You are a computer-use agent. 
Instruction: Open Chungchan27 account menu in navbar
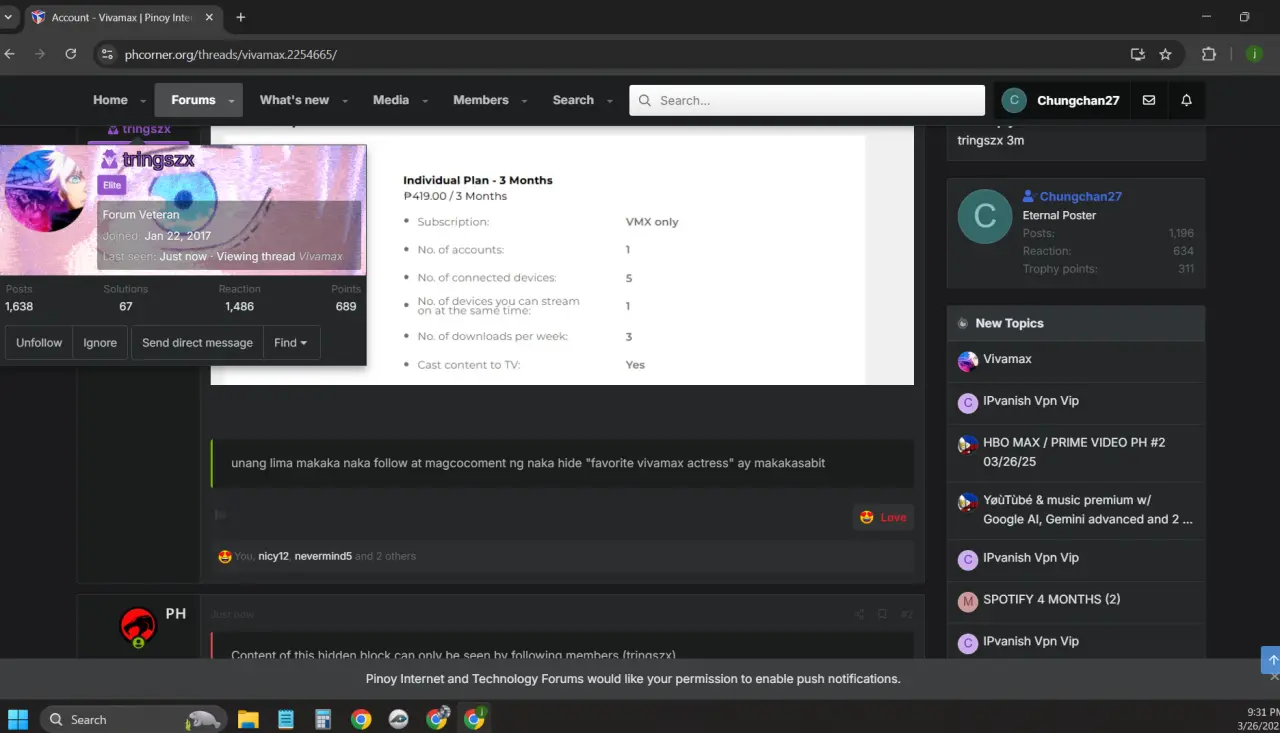tap(1061, 100)
